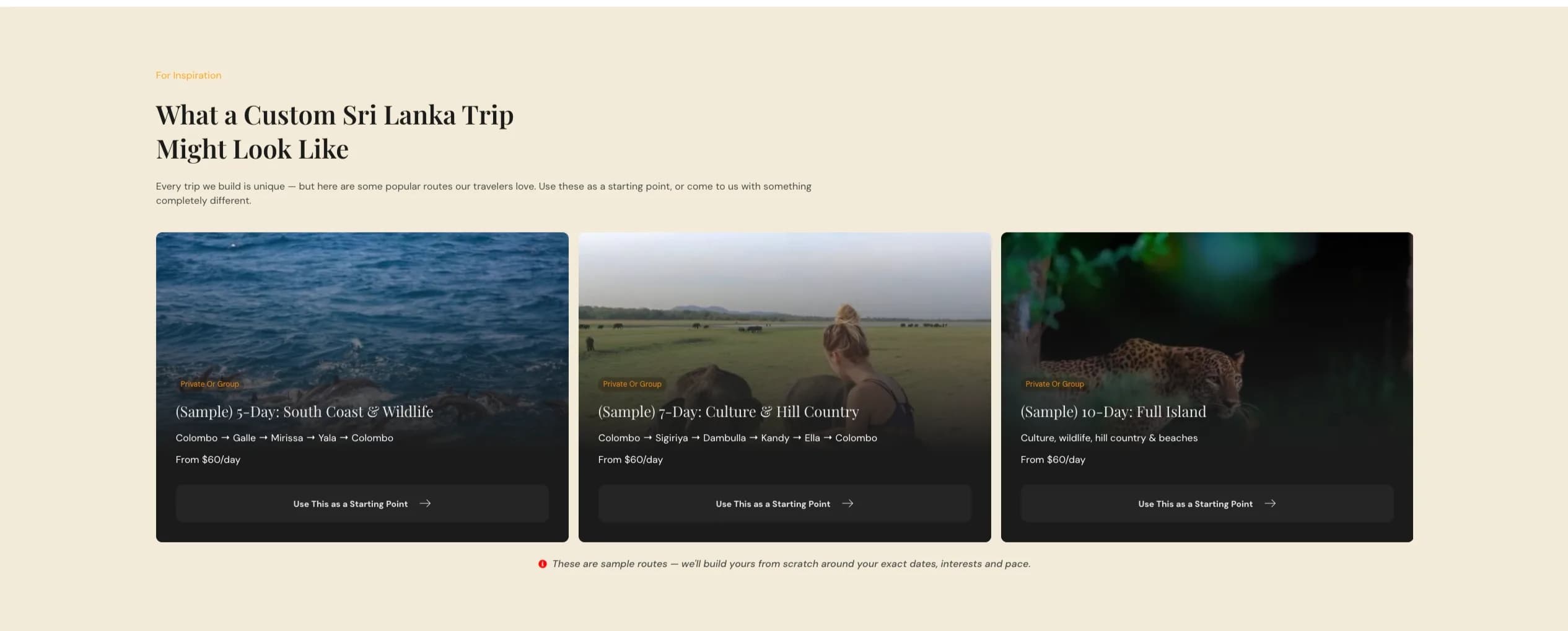The width and height of the screenshot is (1568, 631).
Task: Click From $60/day on the Full Island card
Action: pyautogui.click(x=1053, y=459)
